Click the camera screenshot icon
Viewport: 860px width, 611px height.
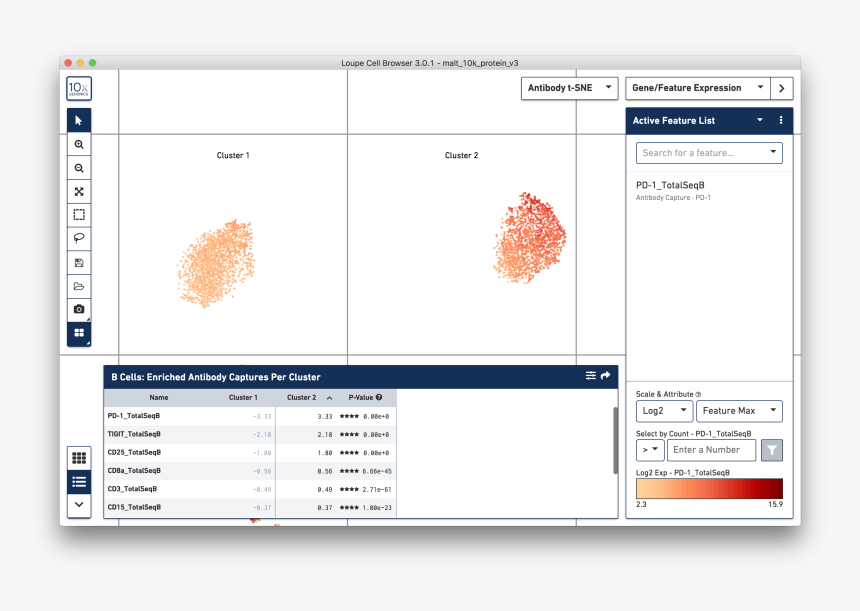[x=79, y=309]
